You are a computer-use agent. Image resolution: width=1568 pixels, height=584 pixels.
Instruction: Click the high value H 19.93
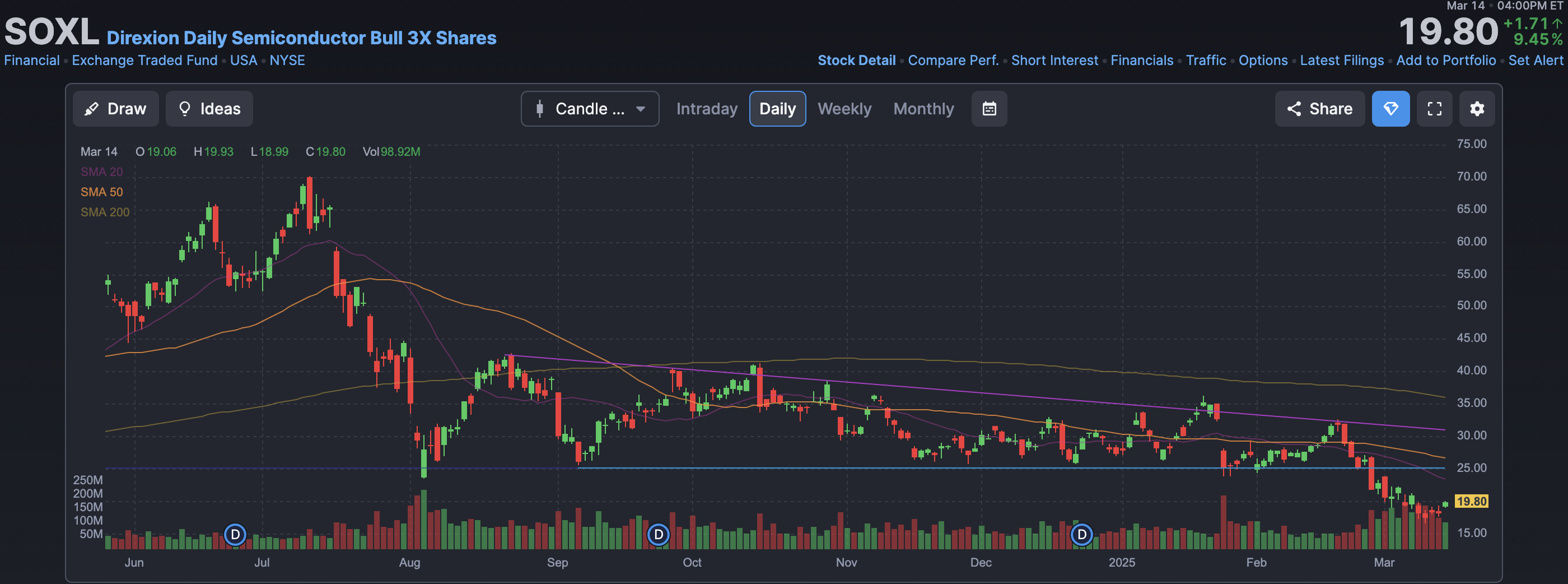coord(213,152)
